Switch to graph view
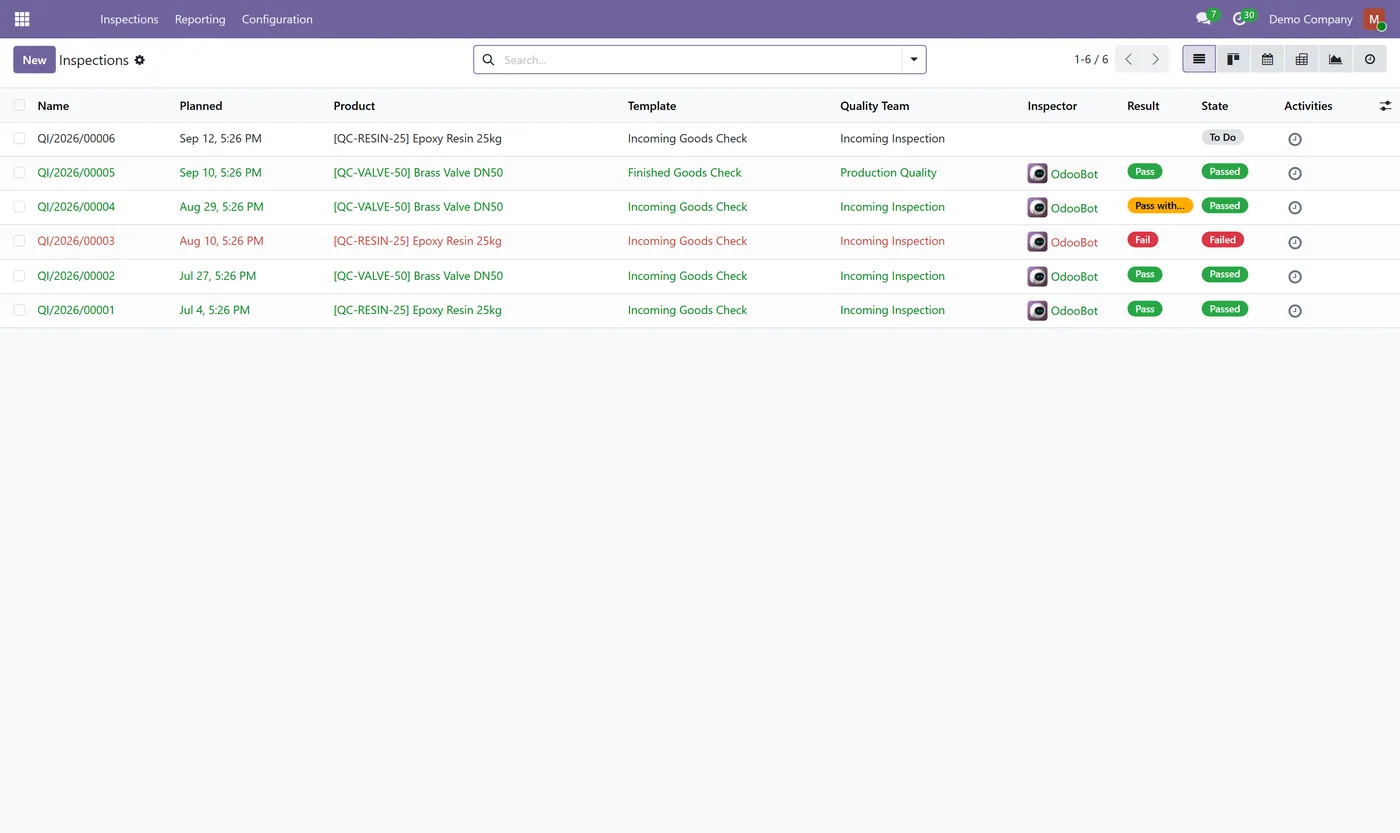The width and height of the screenshot is (1400, 833). pos(1335,59)
